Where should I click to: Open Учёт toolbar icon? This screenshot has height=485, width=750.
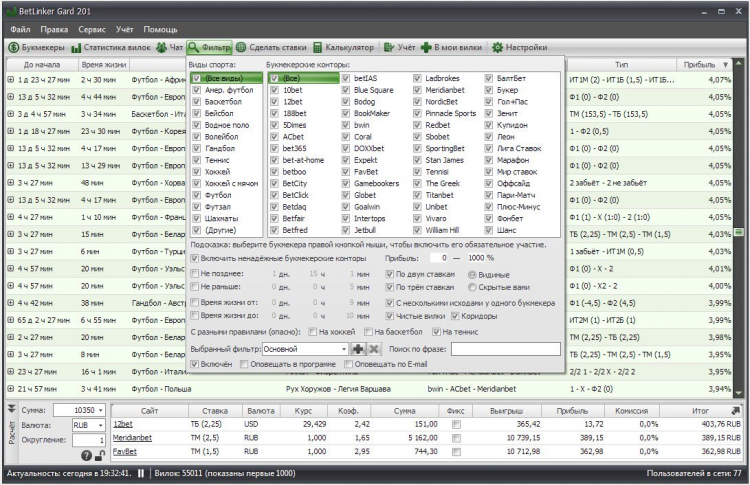click(x=389, y=47)
